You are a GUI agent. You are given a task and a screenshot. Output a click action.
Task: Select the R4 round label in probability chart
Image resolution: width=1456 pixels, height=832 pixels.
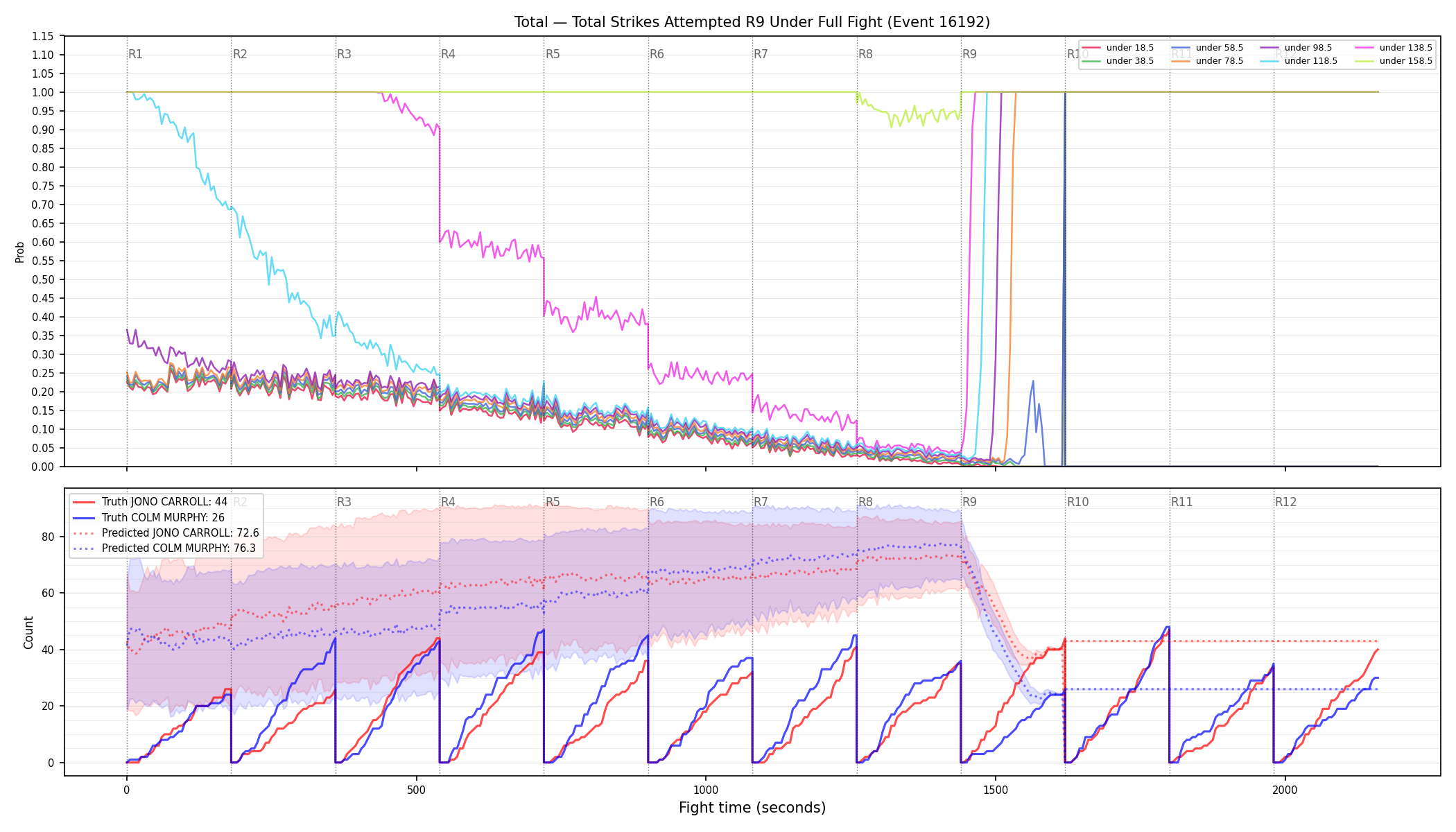pos(448,54)
